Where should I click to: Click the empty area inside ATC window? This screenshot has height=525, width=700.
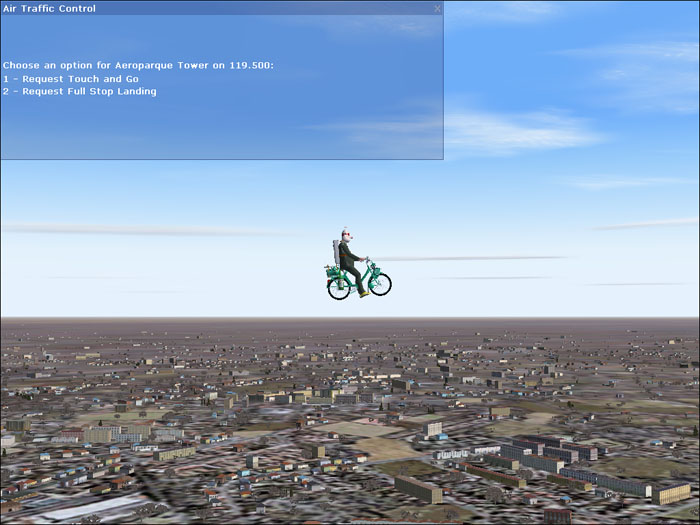[x=250, y=125]
